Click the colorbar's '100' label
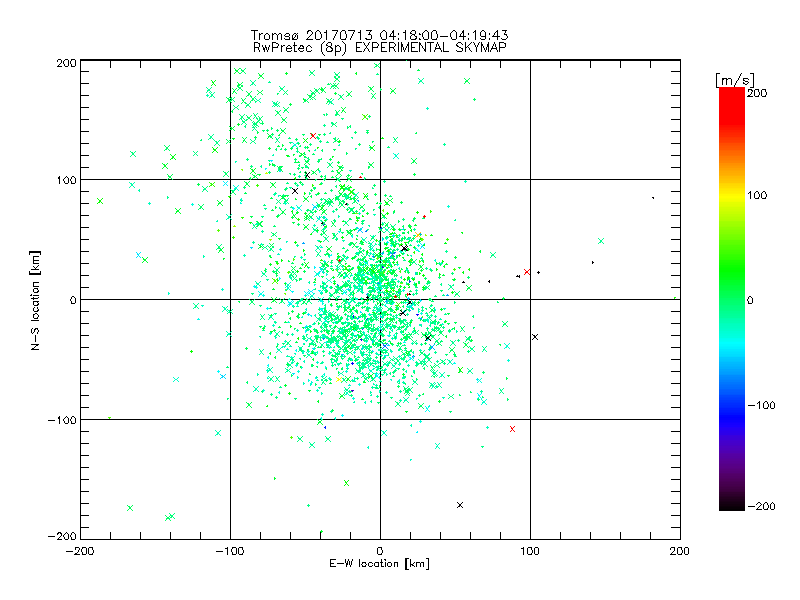800x600 pixels. pos(757,195)
